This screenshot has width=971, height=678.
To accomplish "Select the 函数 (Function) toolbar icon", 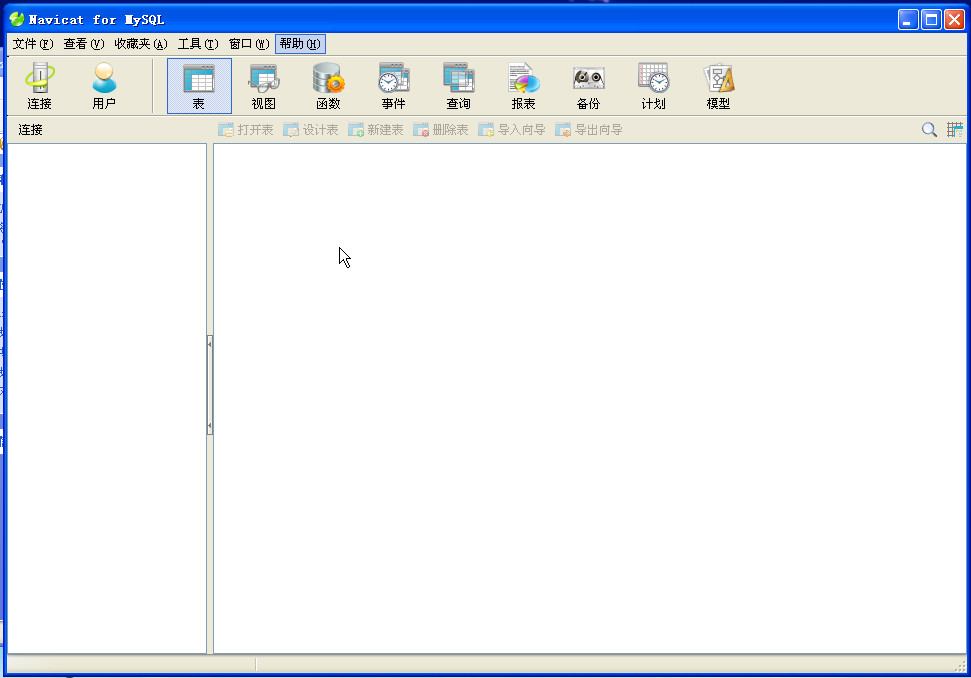I will (x=329, y=86).
